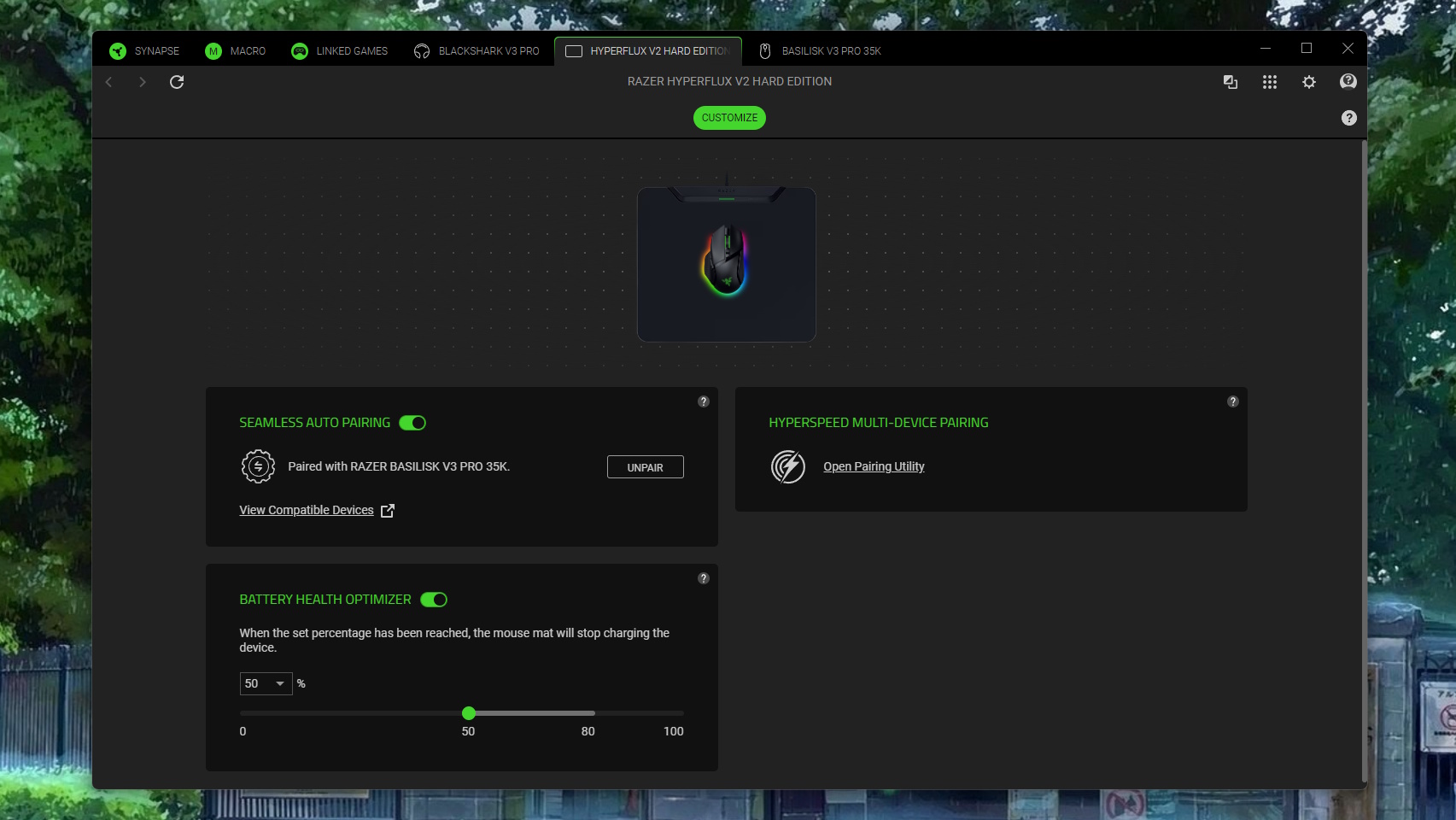The width and height of the screenshot is (1456, 820).
Task: Open the Customize page
Action: point(728,117)
